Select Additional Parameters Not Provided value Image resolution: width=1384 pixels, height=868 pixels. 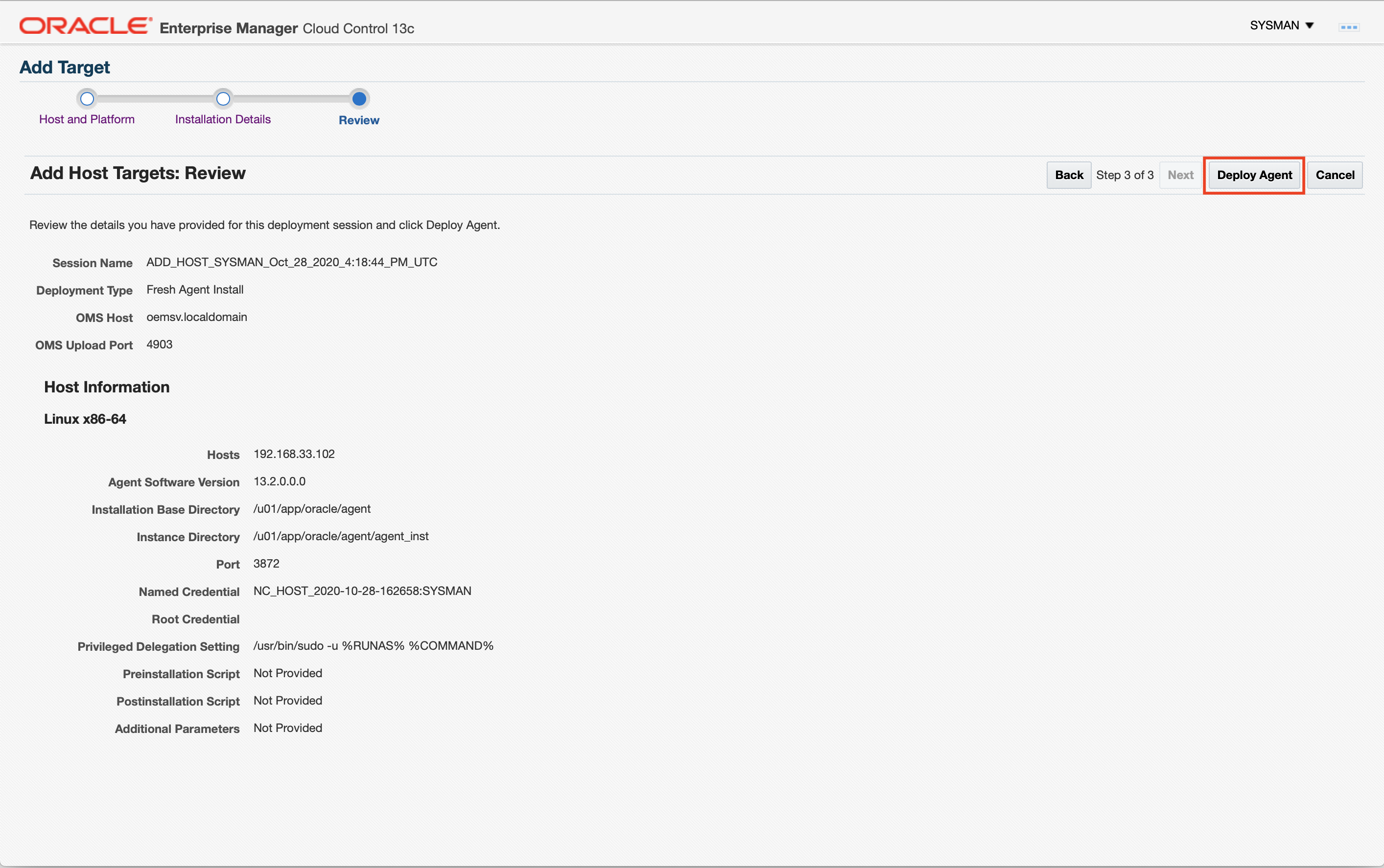(288, 728)
